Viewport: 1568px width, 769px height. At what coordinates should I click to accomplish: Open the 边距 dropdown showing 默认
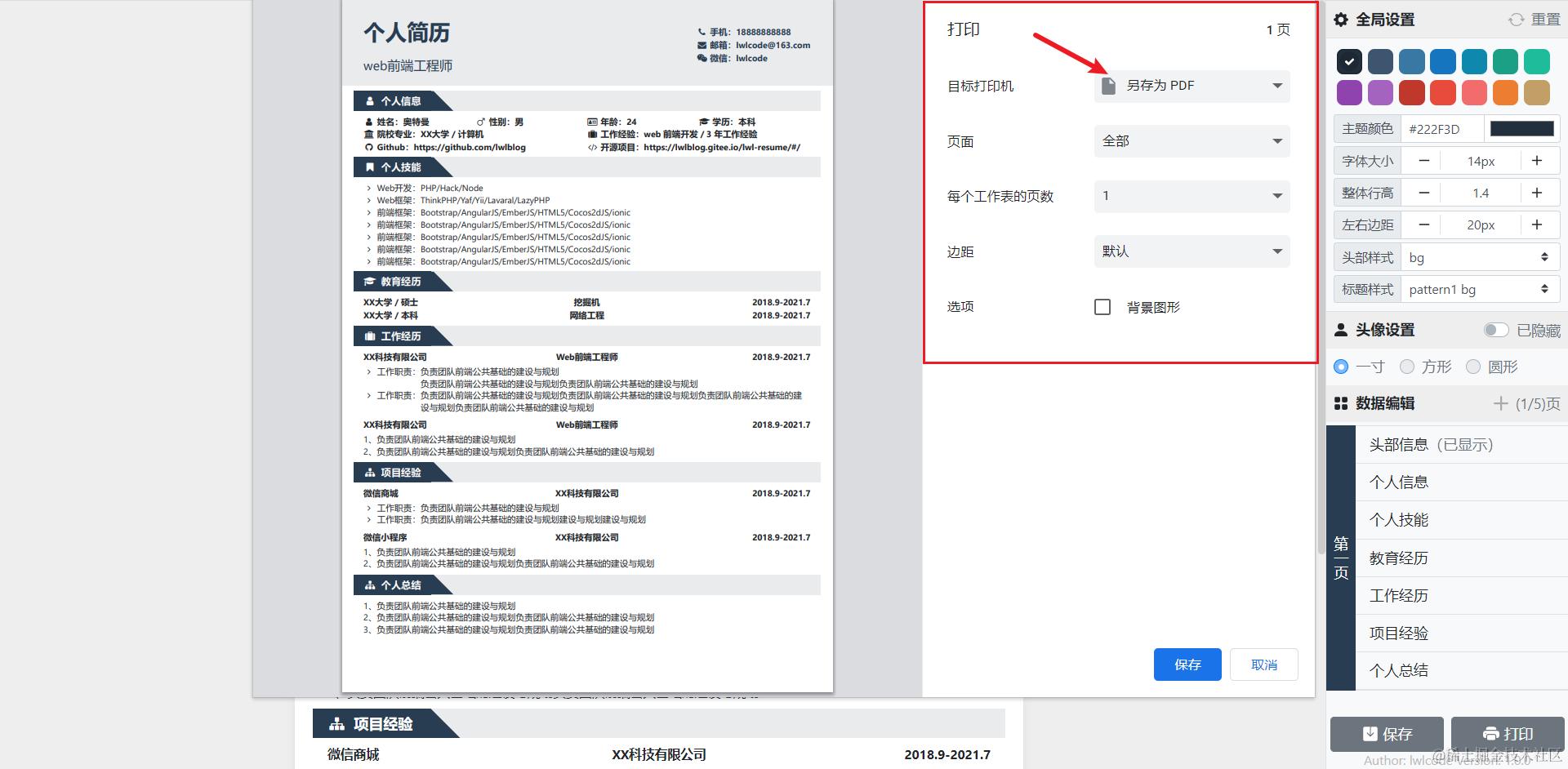(1192, 251)
